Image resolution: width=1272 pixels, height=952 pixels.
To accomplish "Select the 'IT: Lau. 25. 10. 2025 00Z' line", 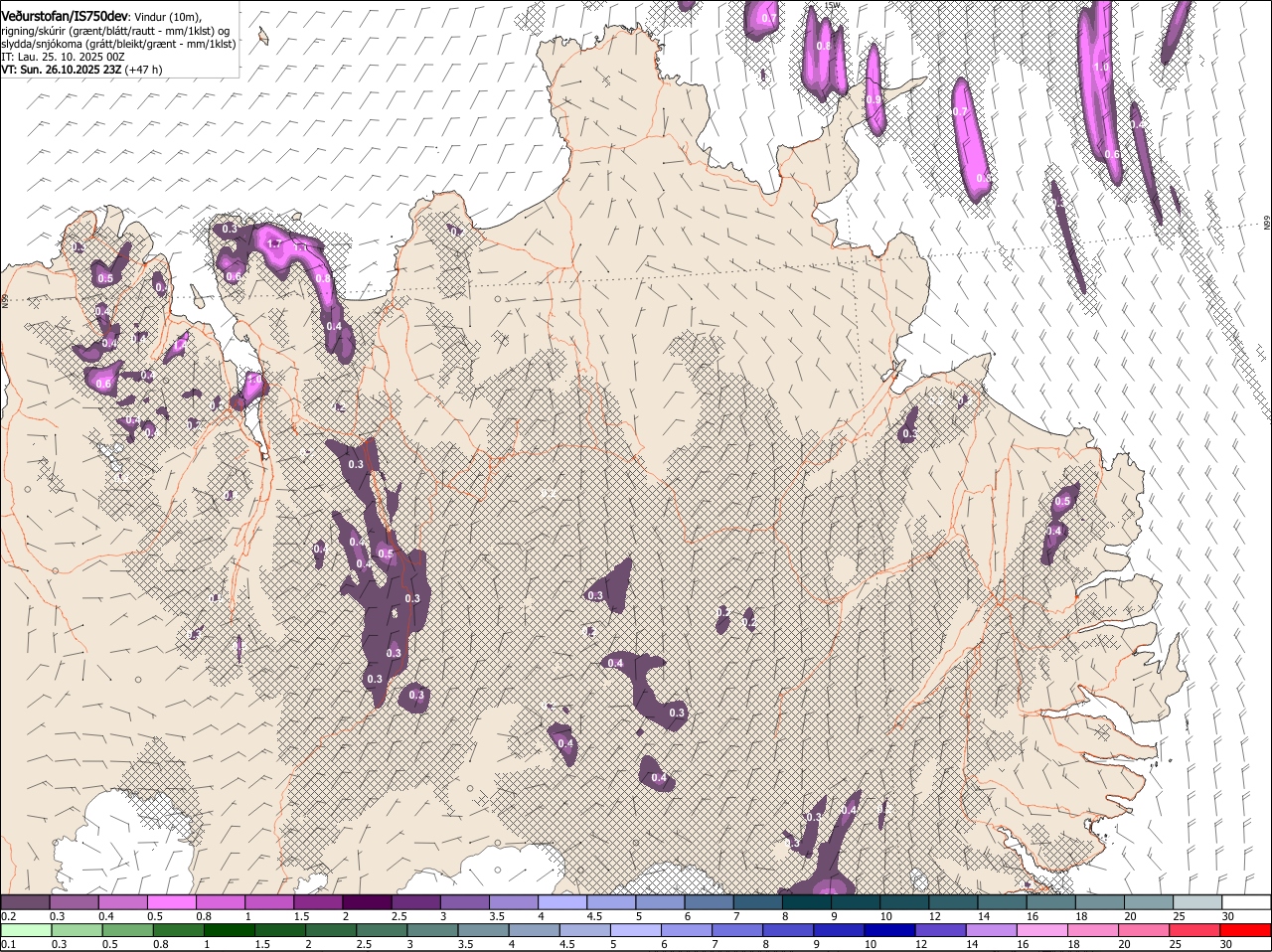I will pos(63,57).
